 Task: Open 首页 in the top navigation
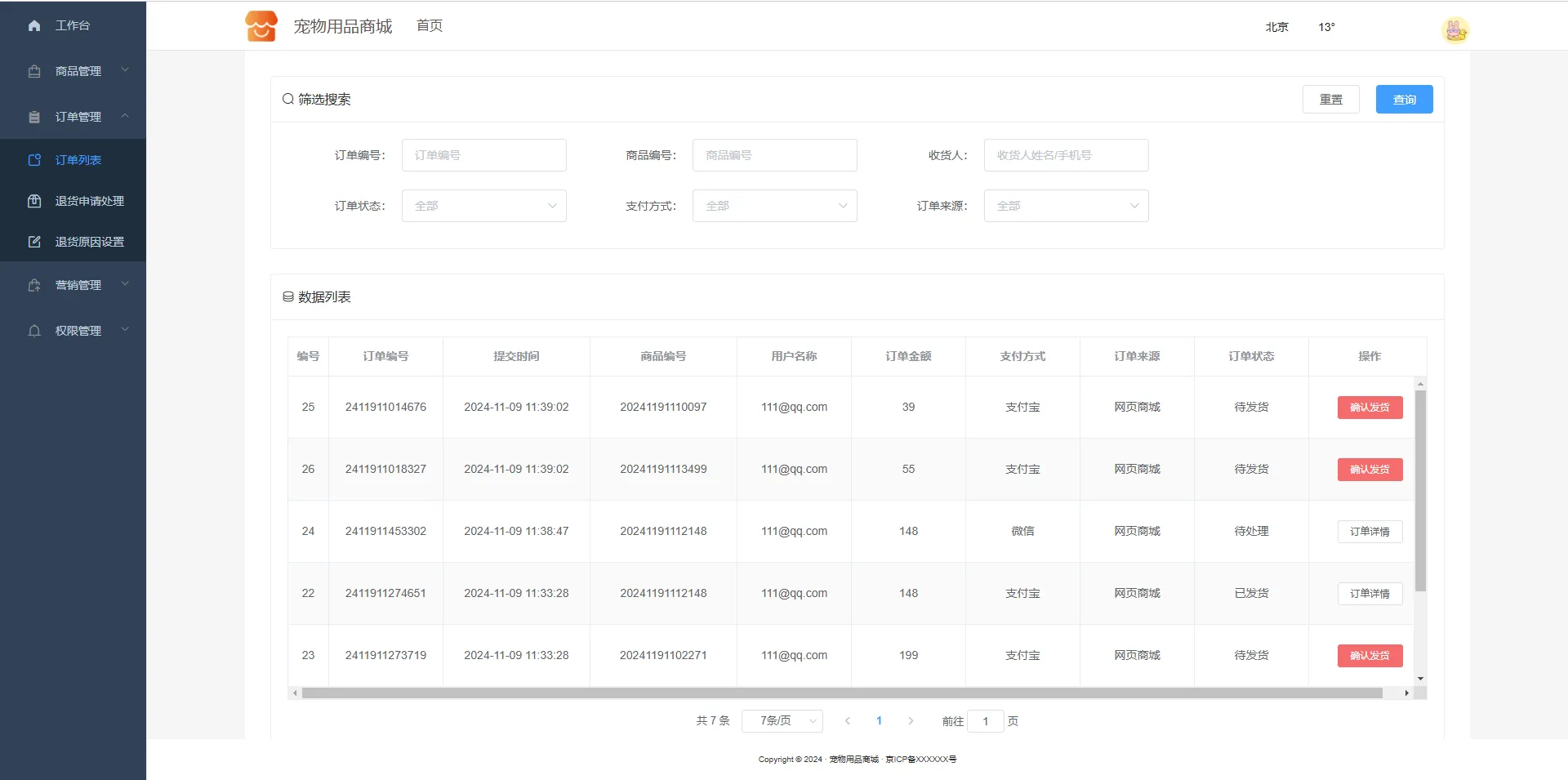(x=430, y=26)
